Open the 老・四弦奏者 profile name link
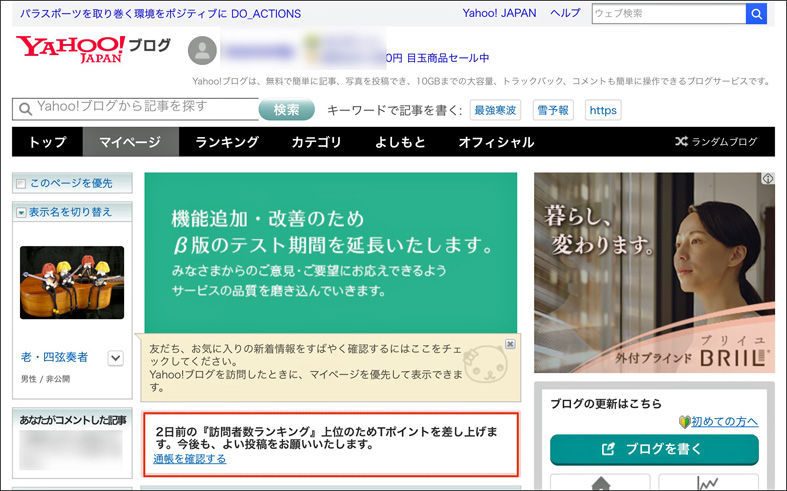 54,357
